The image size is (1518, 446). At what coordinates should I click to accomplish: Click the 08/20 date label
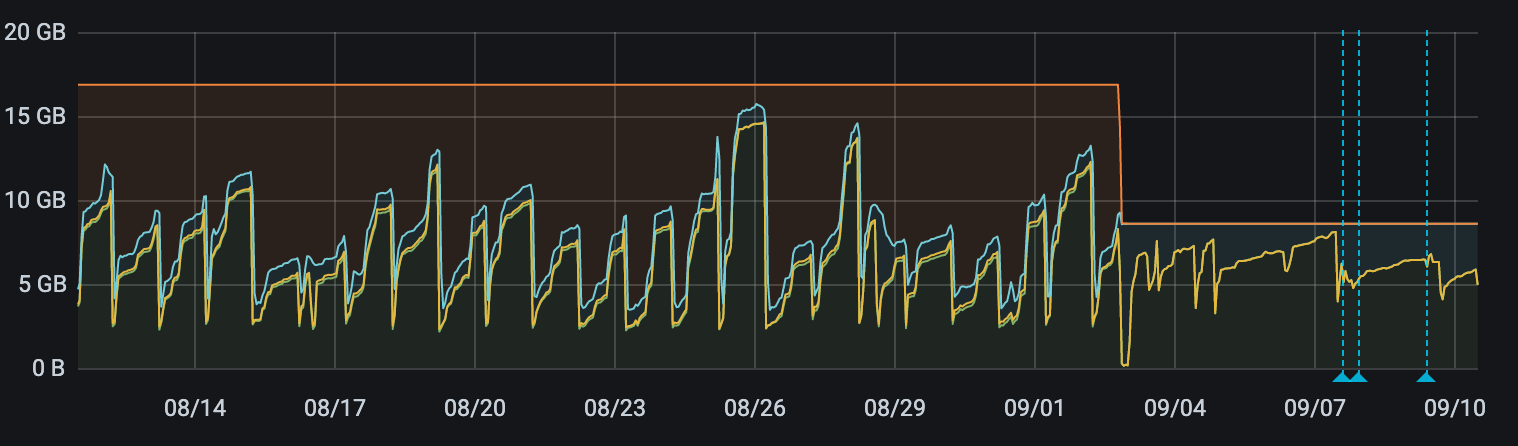tap(474, 408)
